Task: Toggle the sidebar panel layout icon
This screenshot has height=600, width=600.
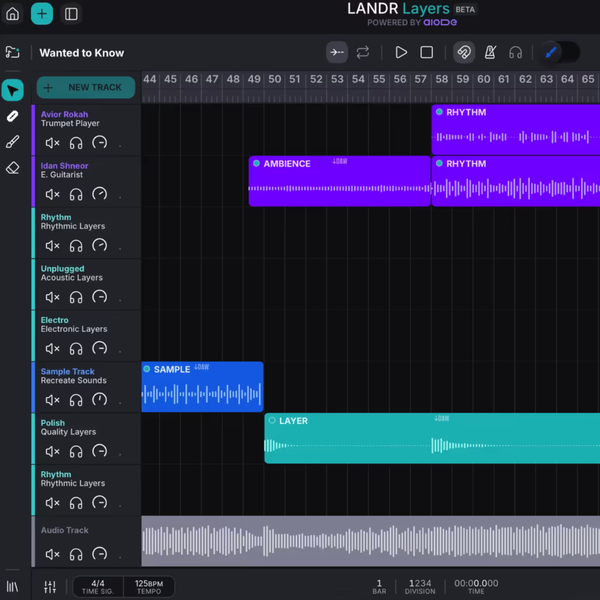Action: pyautogui.click(x=71, y=14)
